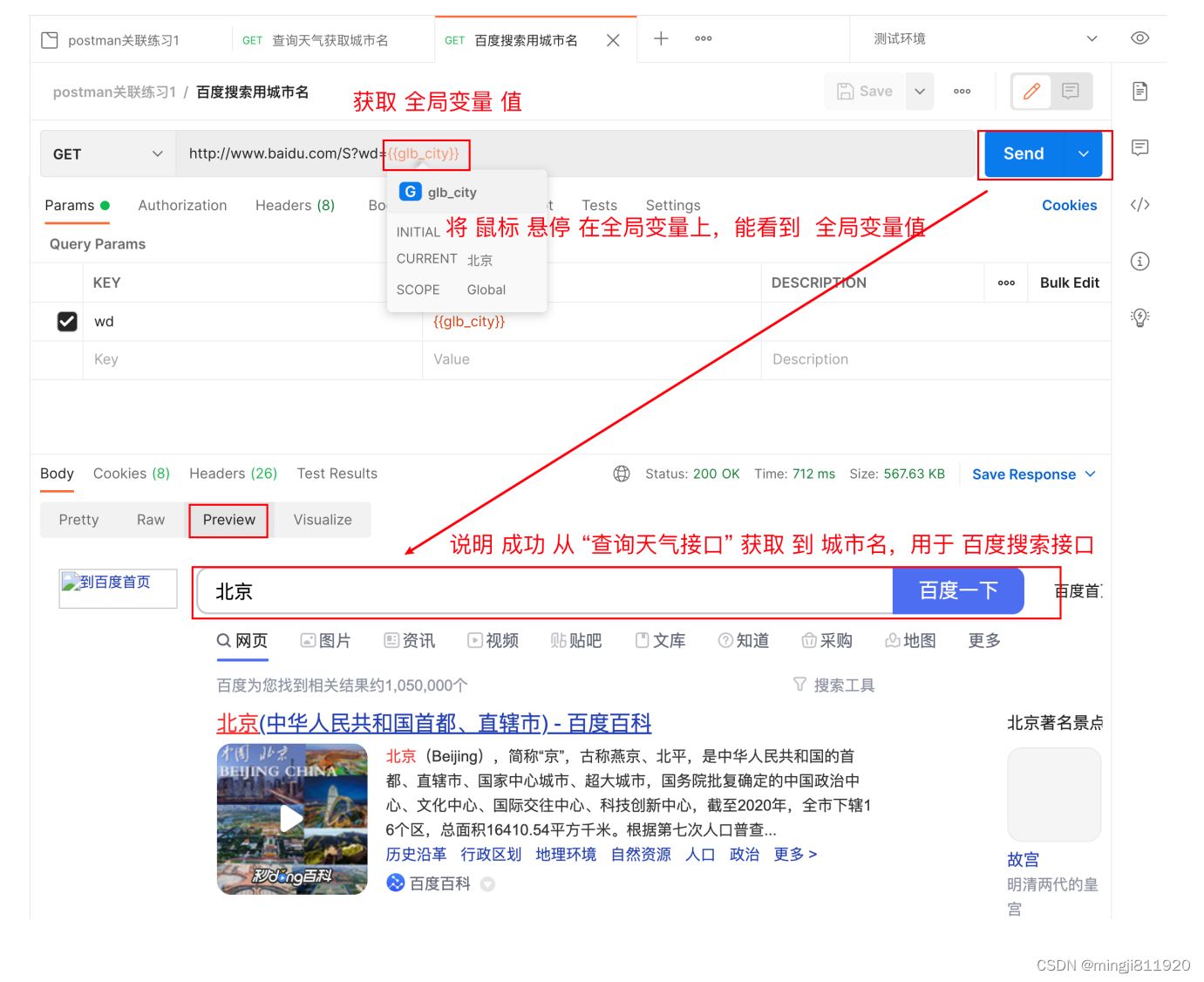Open the Cookies link
This screenshot has height=982, width=1204.
pos(1069,205)
